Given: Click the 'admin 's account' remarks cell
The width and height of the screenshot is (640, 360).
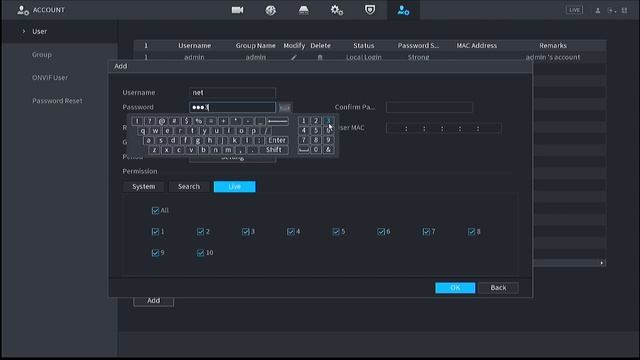Looking at the screenshot, I should tap(553, 57).
